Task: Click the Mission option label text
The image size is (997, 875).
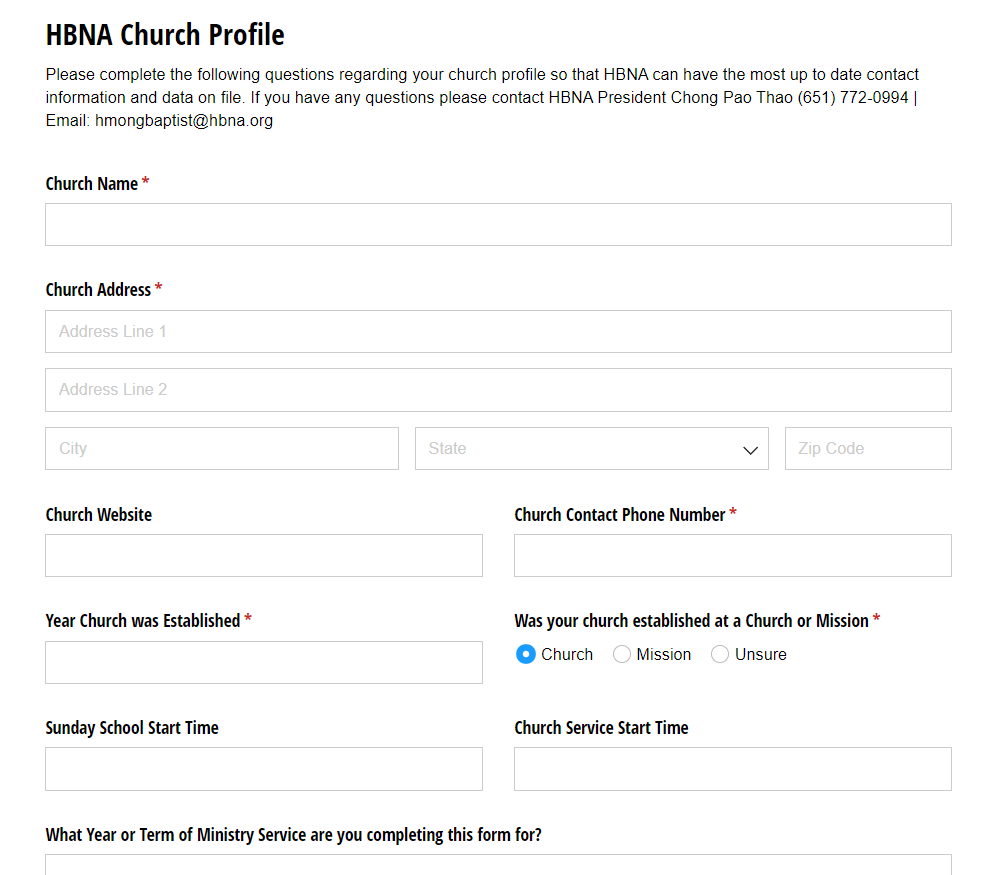Action: [x=663, y=654]
